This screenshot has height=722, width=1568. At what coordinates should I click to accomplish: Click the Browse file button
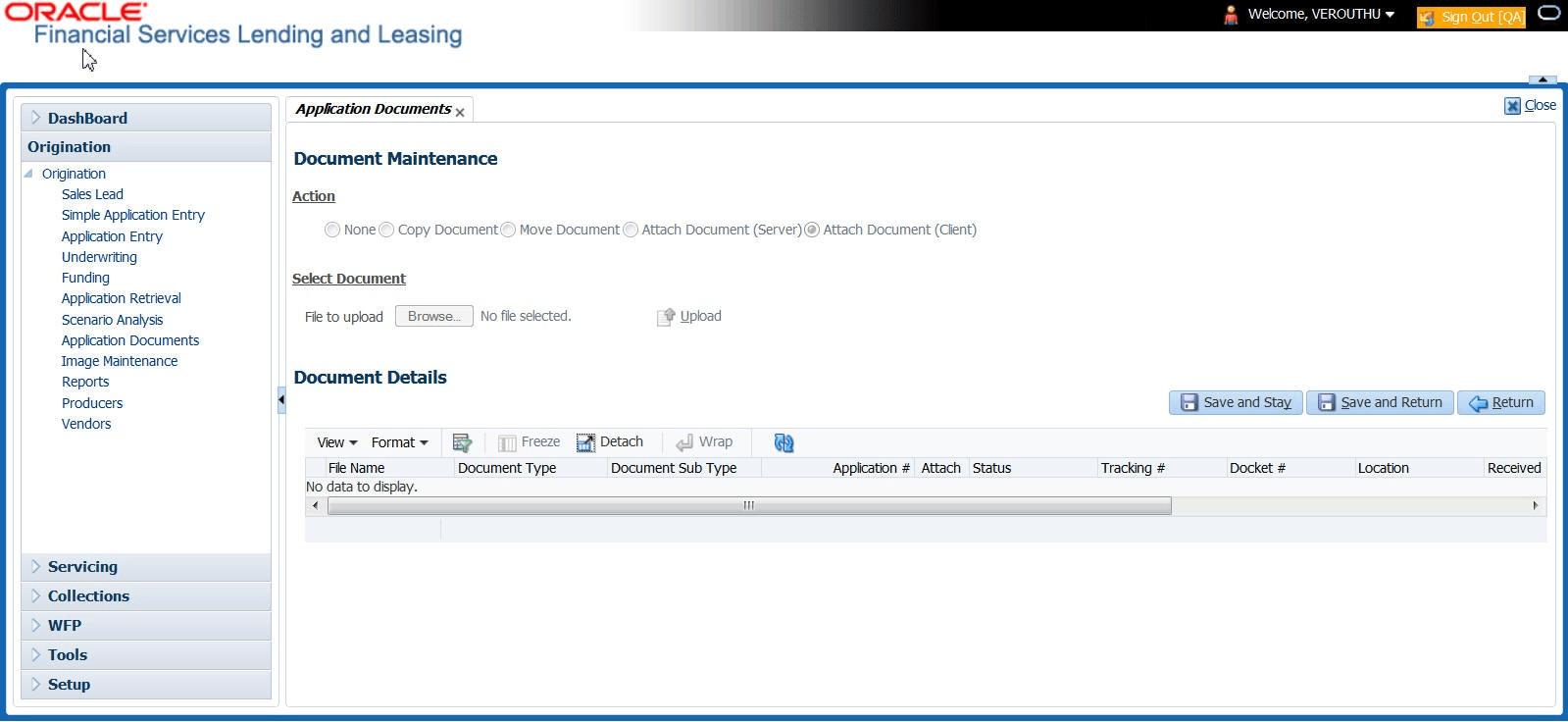(433, 316)
